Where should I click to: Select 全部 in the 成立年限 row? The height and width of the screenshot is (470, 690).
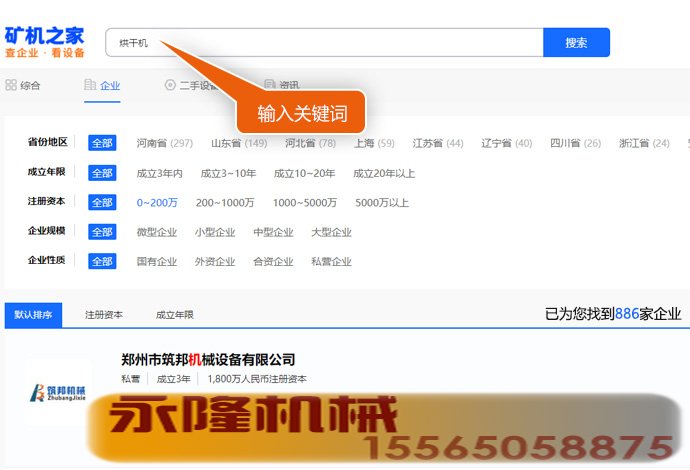click(102, 173)
